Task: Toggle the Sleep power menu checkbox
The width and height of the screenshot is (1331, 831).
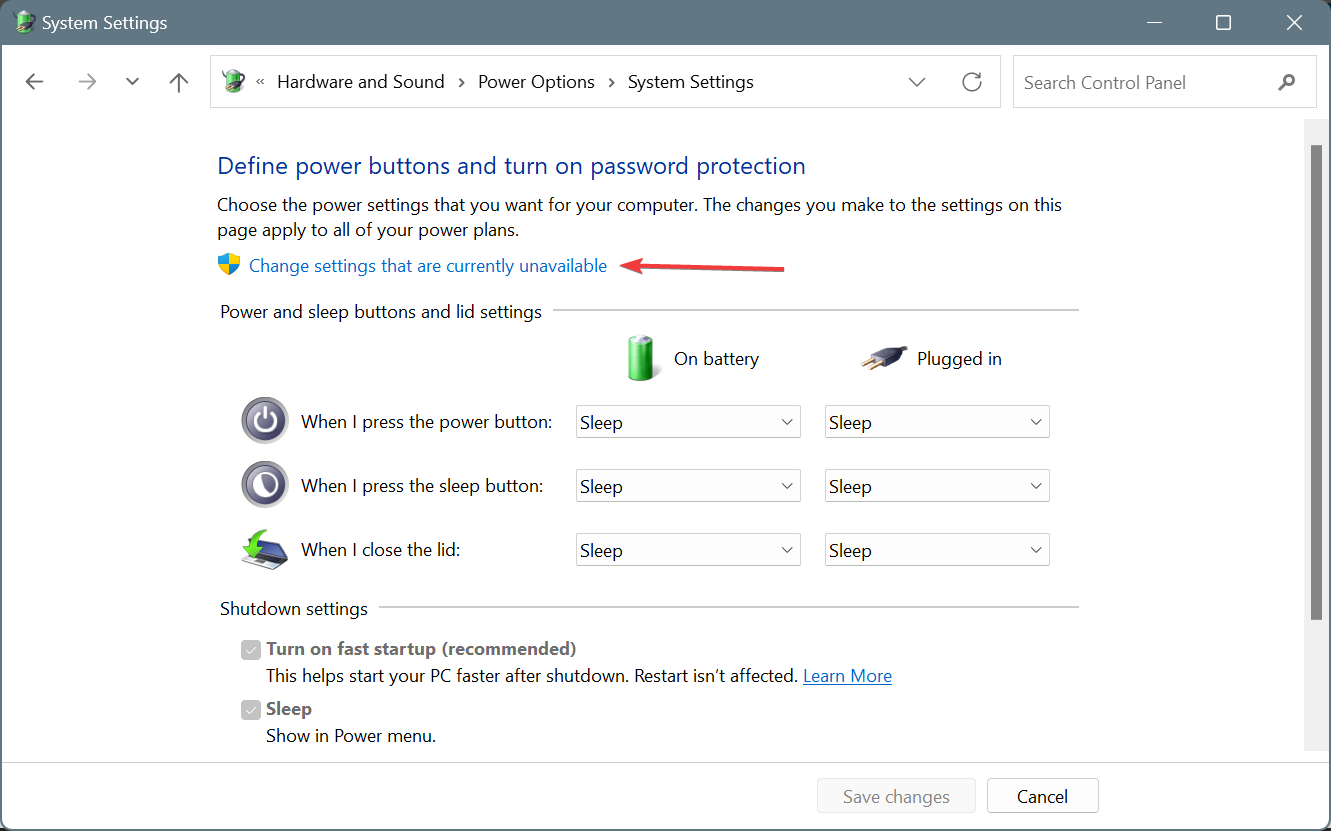Action: coord(251,710)
